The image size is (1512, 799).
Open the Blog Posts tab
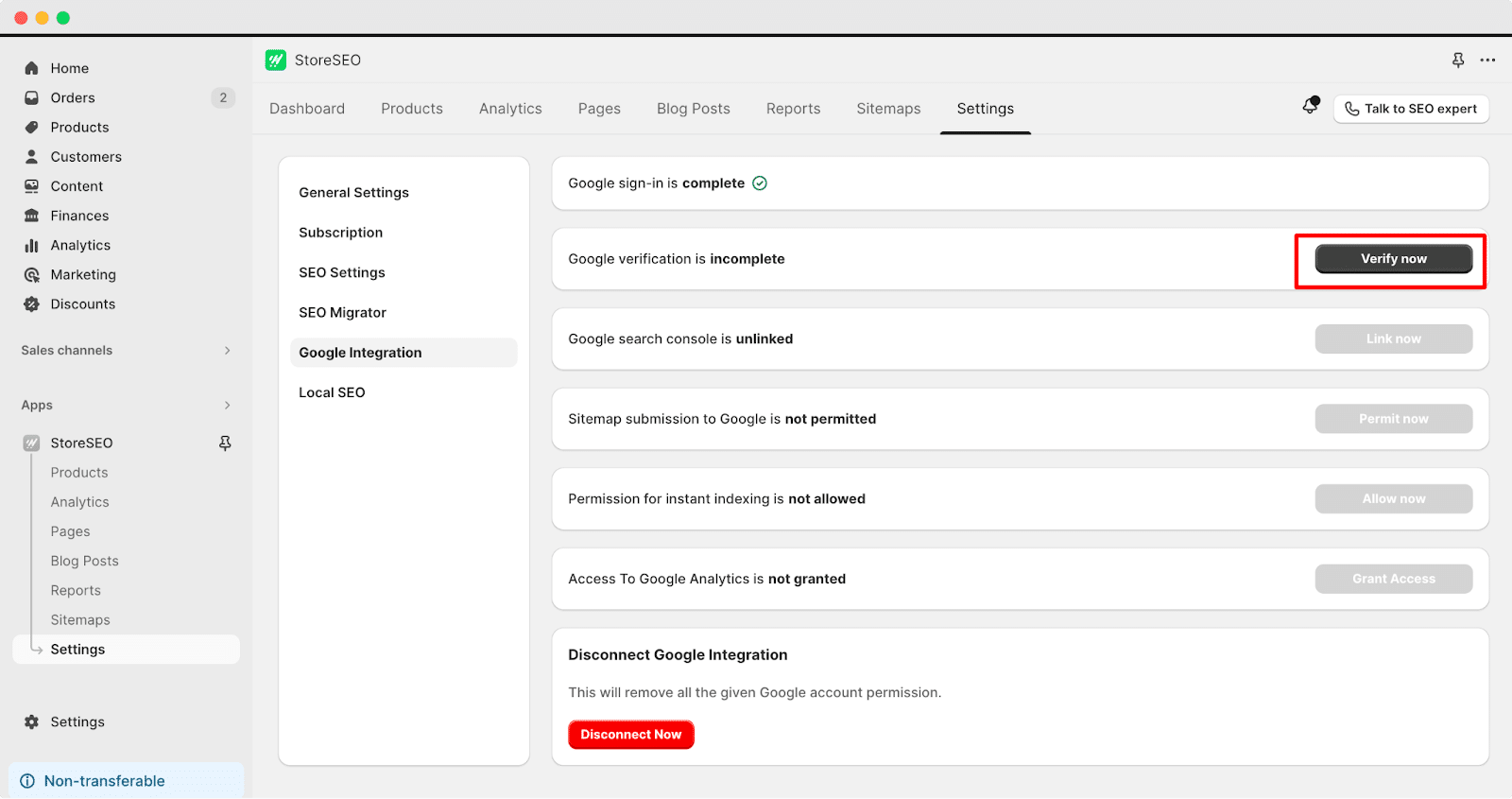[x=694, y=109]
